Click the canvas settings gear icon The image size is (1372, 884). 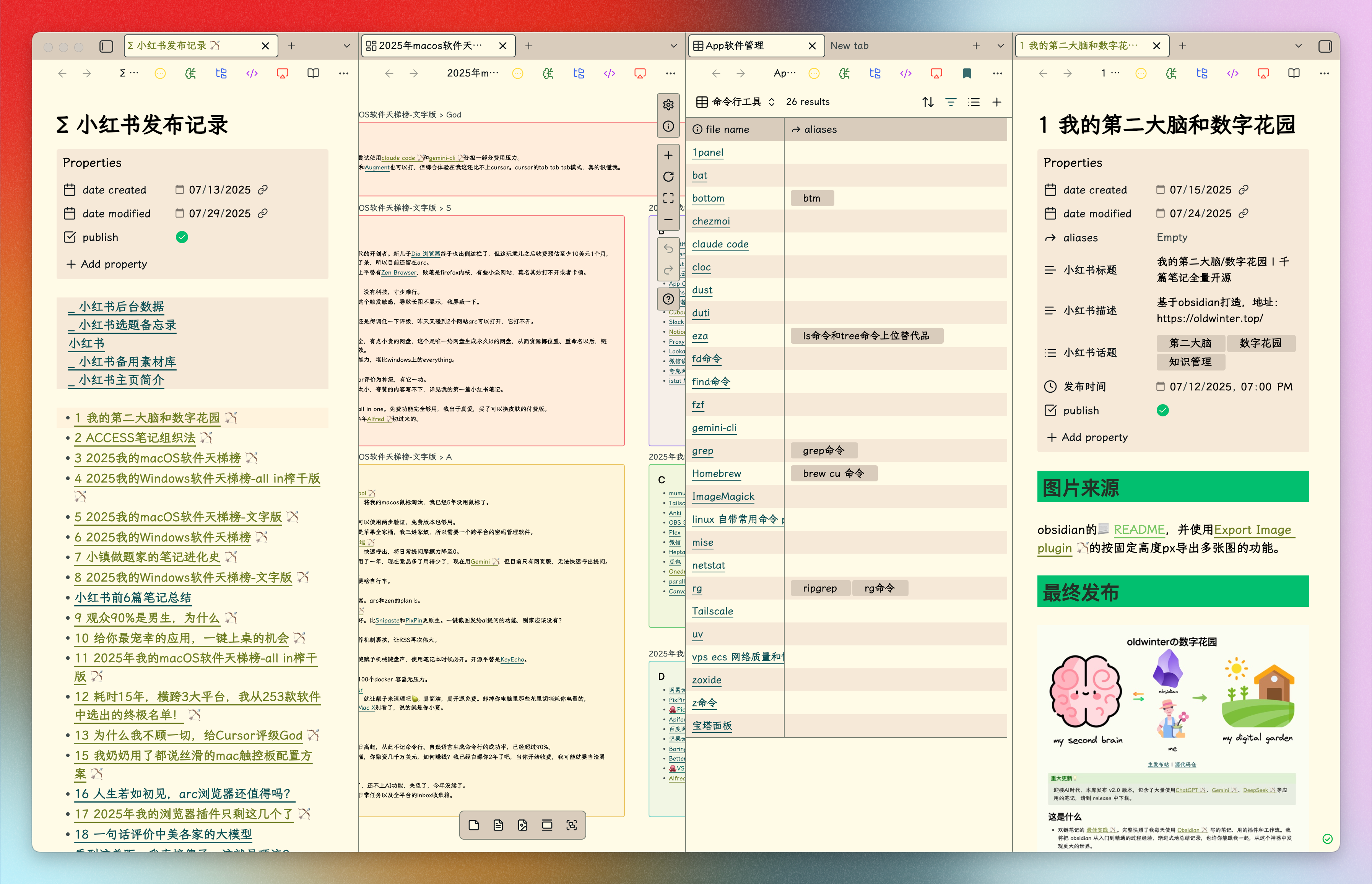[668, 105]
